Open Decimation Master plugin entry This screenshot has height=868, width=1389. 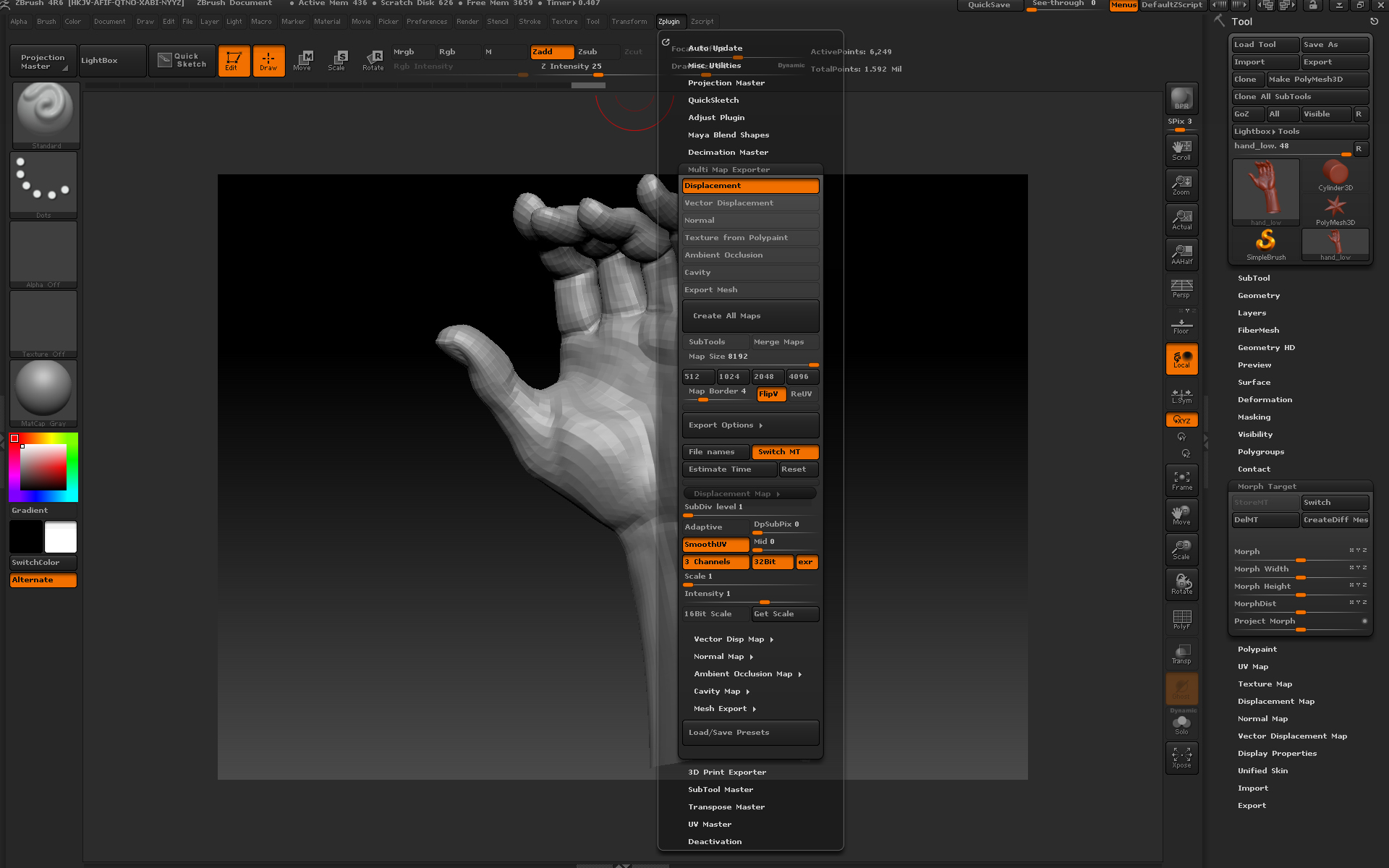(728, 153)
